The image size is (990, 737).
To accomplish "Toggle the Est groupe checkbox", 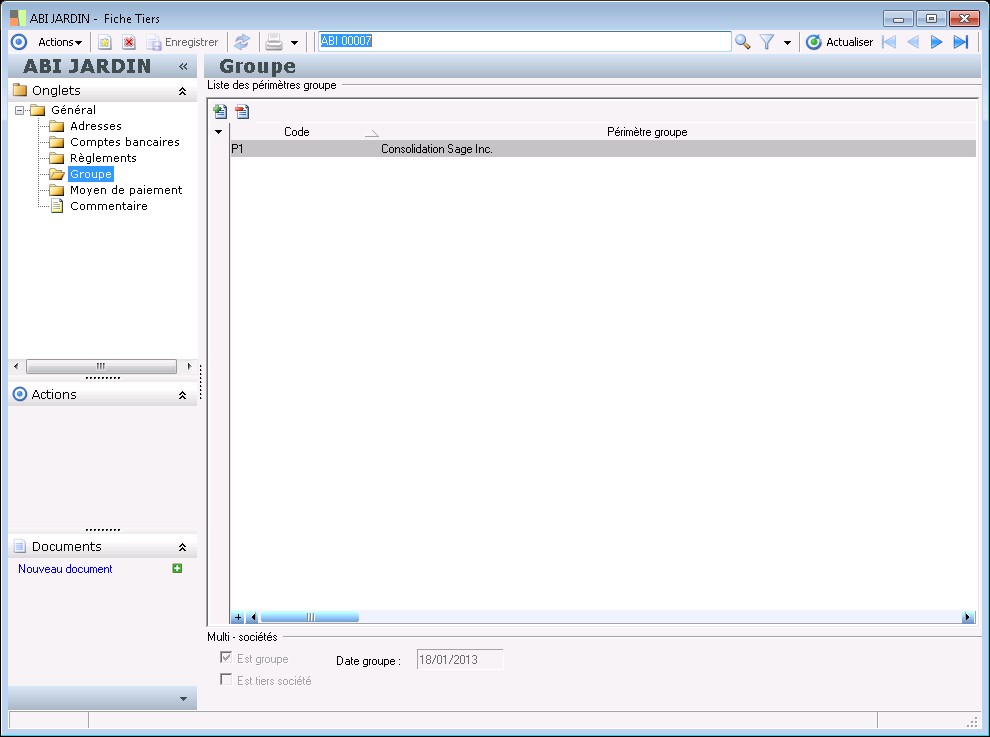I will click(x=226, y=658).
